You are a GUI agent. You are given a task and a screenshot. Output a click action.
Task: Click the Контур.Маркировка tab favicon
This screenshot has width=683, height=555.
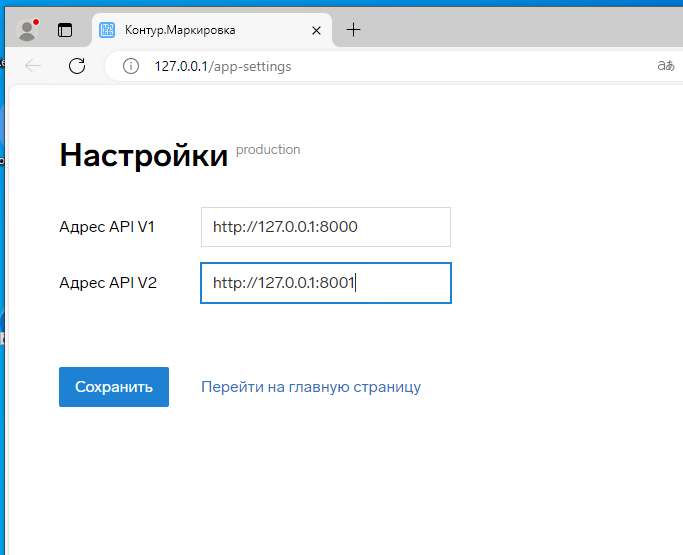(x=107, y=30)
